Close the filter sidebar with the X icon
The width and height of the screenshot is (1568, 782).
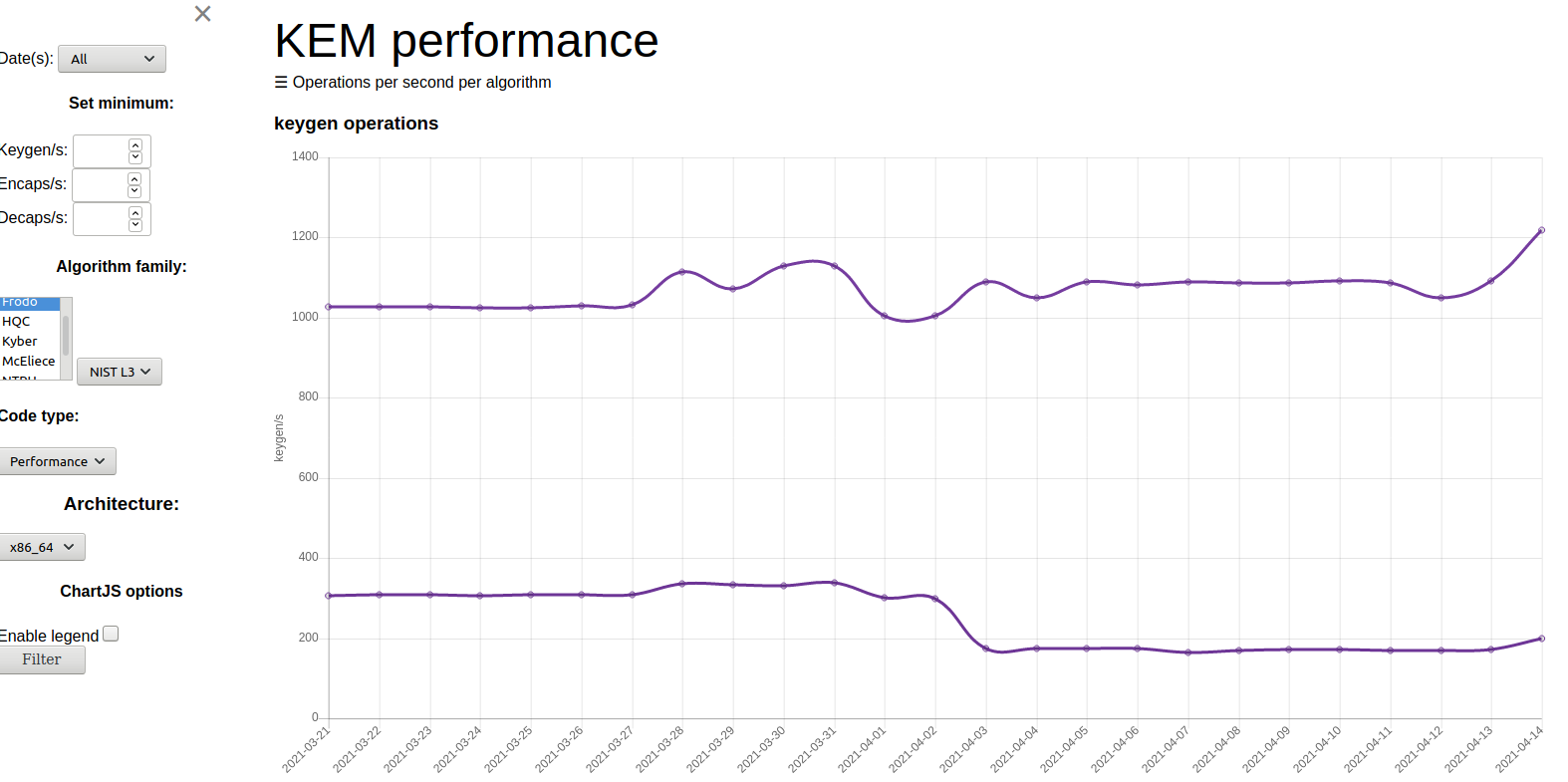[202, 14]
